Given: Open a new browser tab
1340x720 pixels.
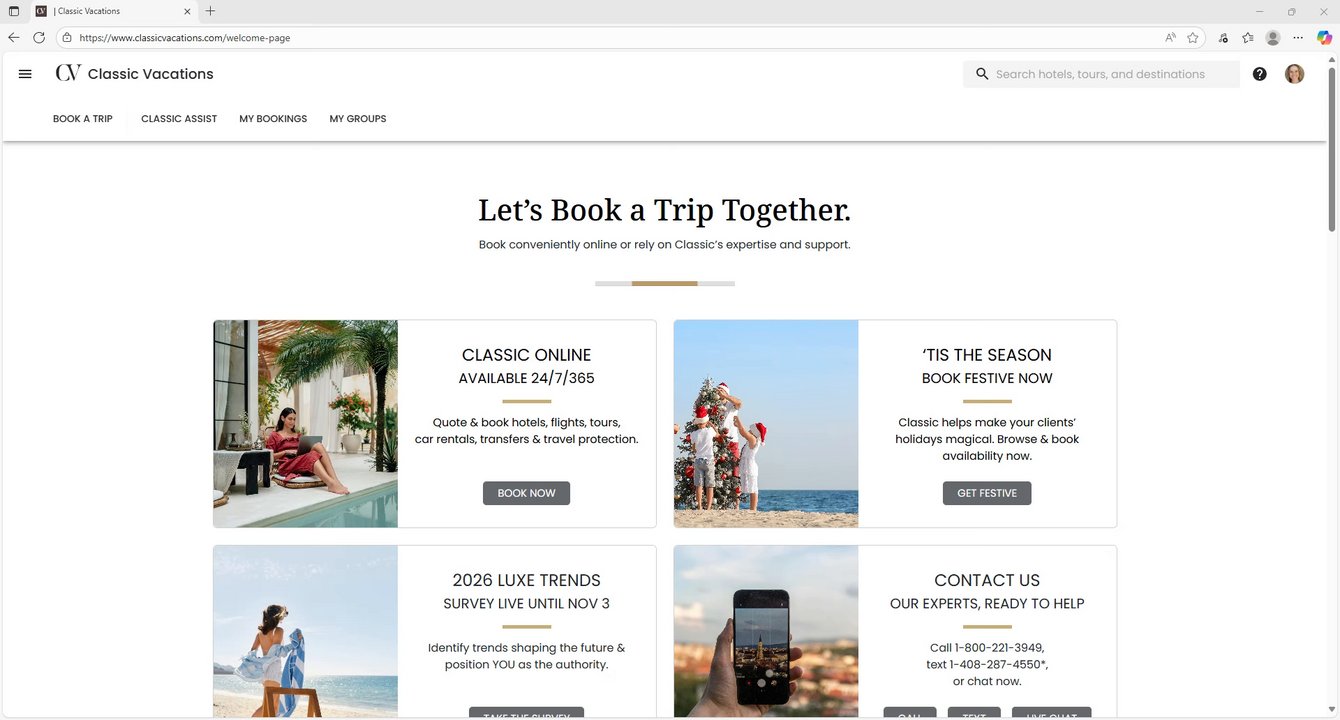Looking at the screenshot, I should [210, 11].
